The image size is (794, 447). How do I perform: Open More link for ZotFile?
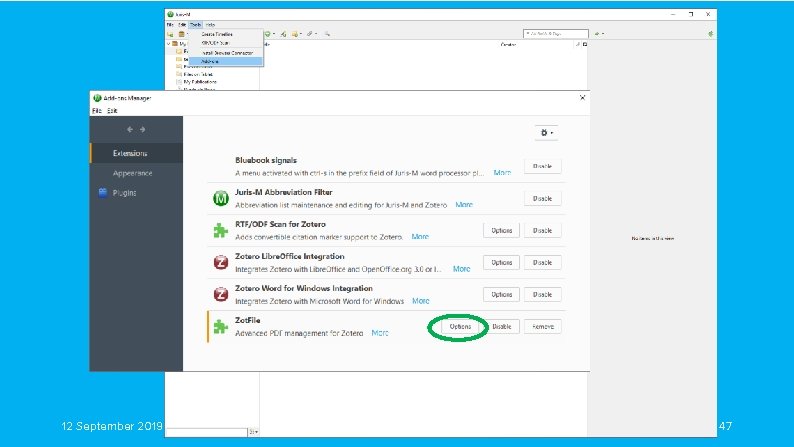click(x=380, y=333)
